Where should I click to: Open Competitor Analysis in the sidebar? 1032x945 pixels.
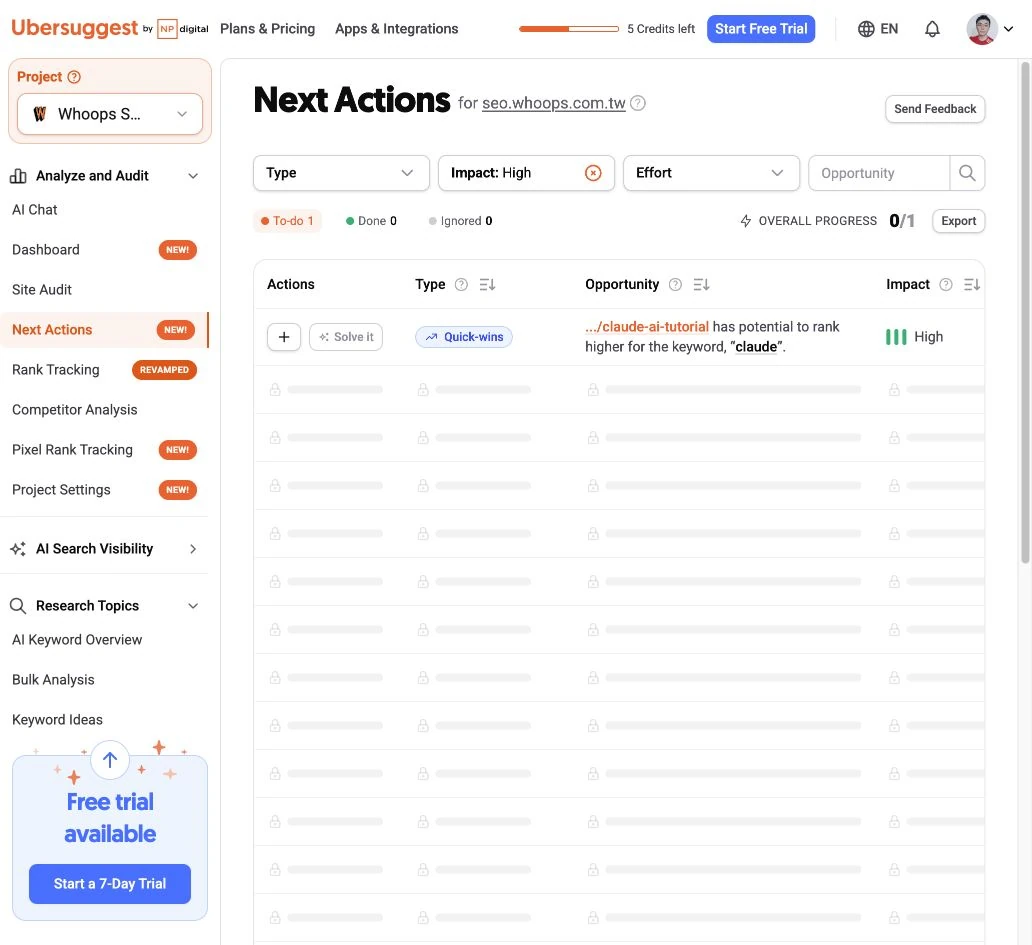[x=74, y=410]
